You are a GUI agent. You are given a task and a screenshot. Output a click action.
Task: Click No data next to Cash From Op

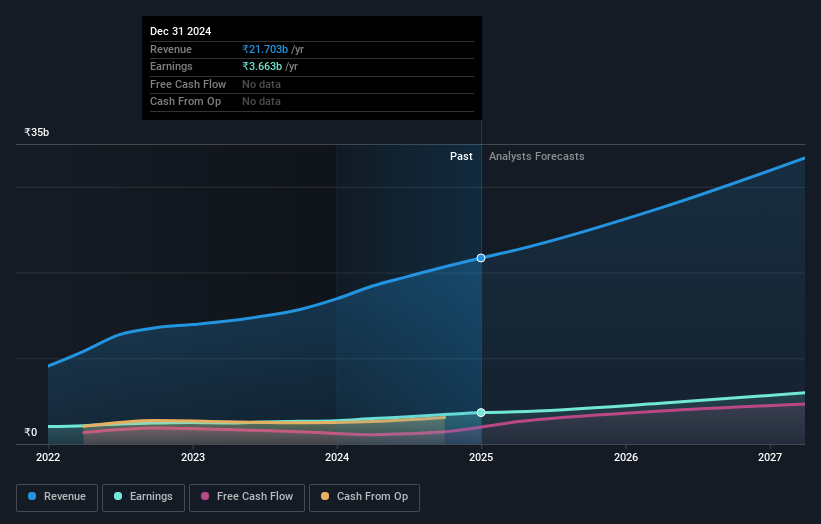261,102
